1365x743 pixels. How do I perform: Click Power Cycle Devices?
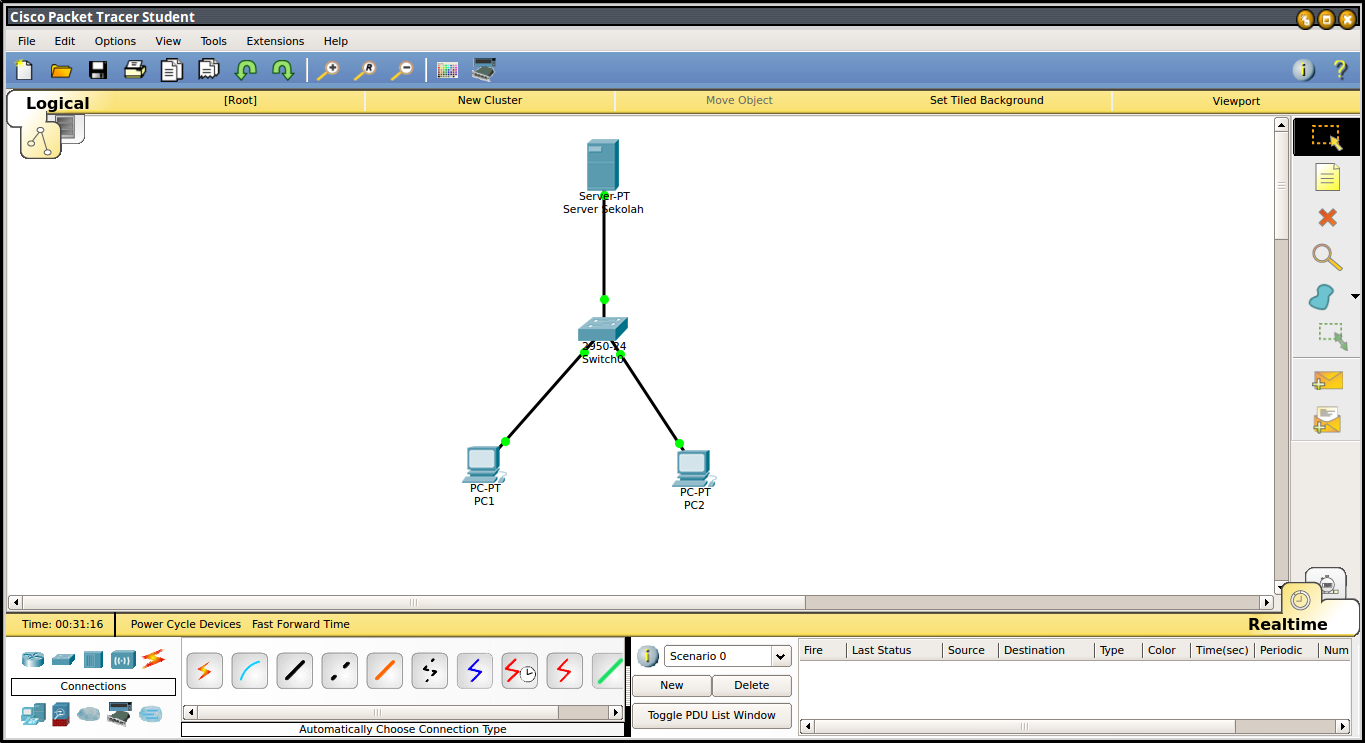186,624
